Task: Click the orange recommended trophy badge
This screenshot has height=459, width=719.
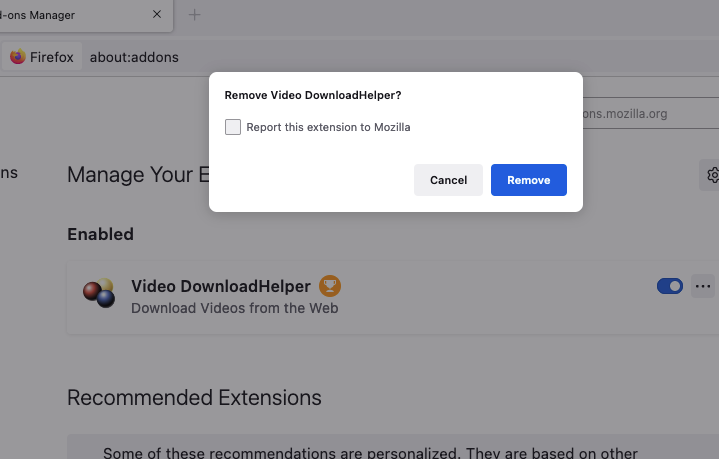Action: (x=330, y=286)
